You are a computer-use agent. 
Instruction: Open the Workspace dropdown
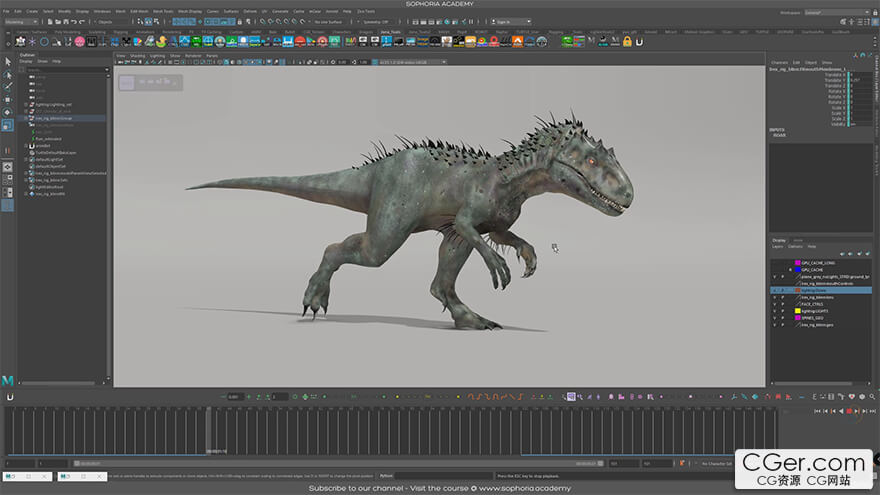pos(836,12)
